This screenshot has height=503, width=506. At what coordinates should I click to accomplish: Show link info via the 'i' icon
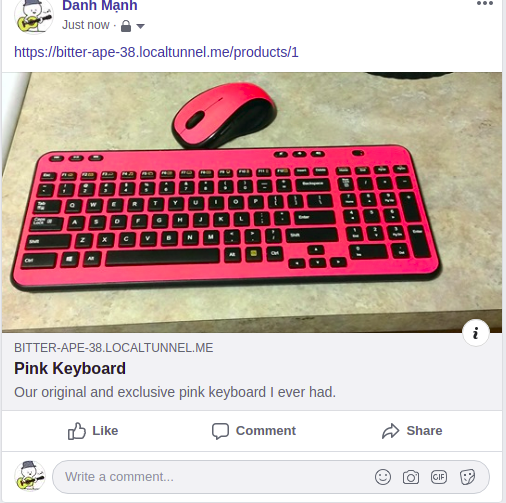pyautogui.click(x=476, y=333)
